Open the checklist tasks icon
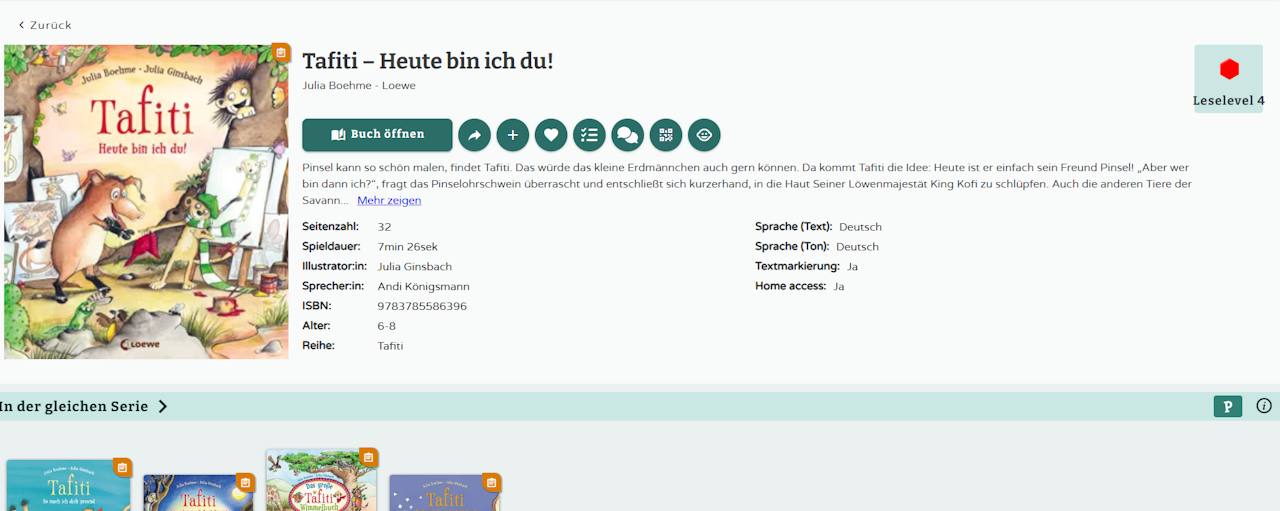The height and width of the screenshot is (511, 1280). coord(589,135)
